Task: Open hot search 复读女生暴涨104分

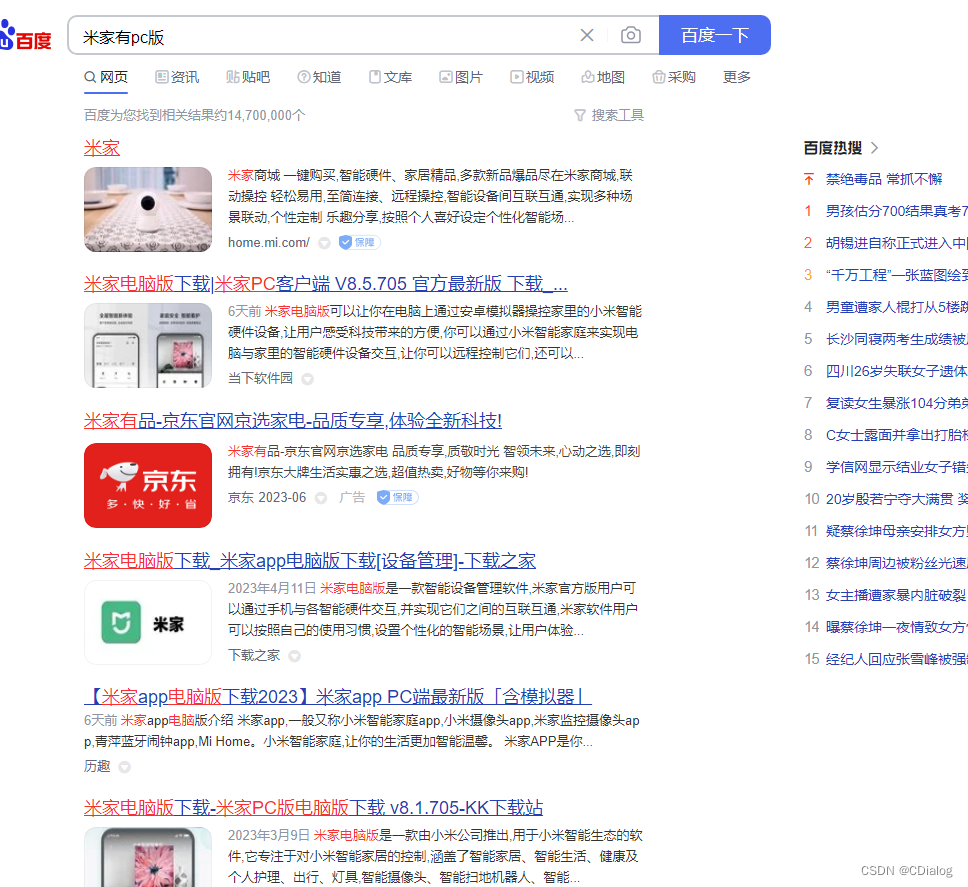Action: pyautogui.click(x=897, y=403)
